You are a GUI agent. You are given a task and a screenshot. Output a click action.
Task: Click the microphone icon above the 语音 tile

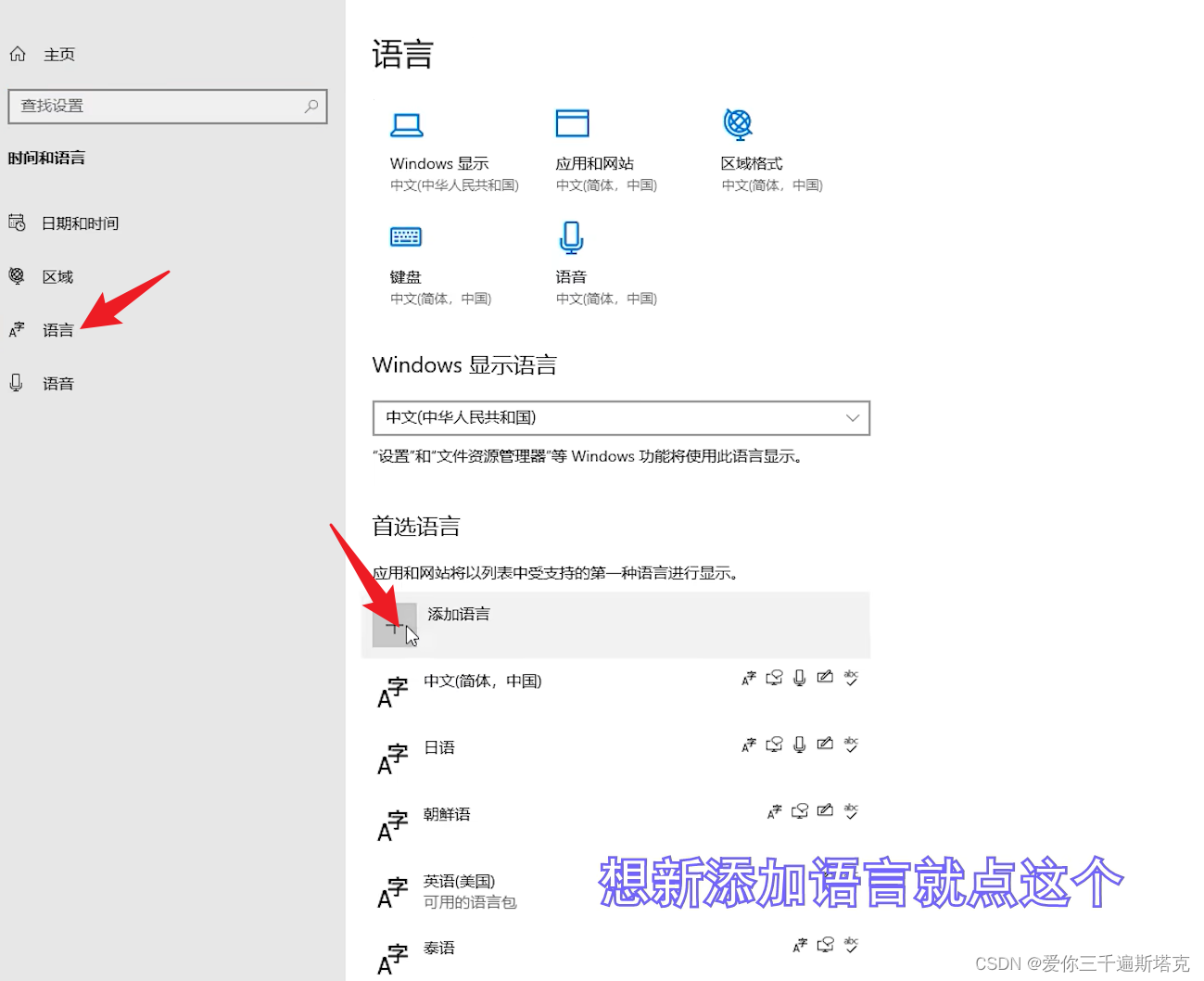pyautogui.click(x=571, y=237)
